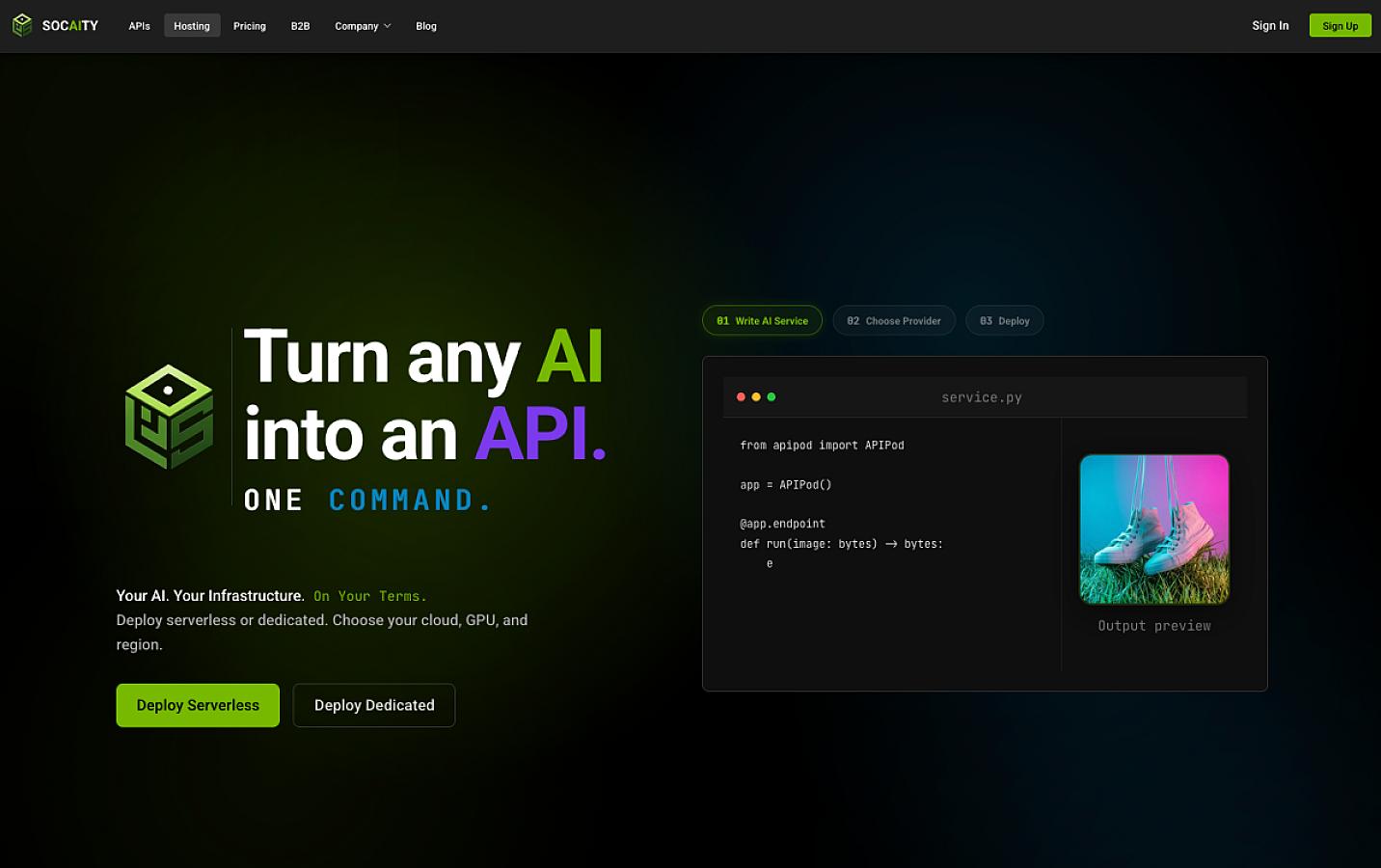Click the SOCAITY brand name text

(x=70, y=26)
